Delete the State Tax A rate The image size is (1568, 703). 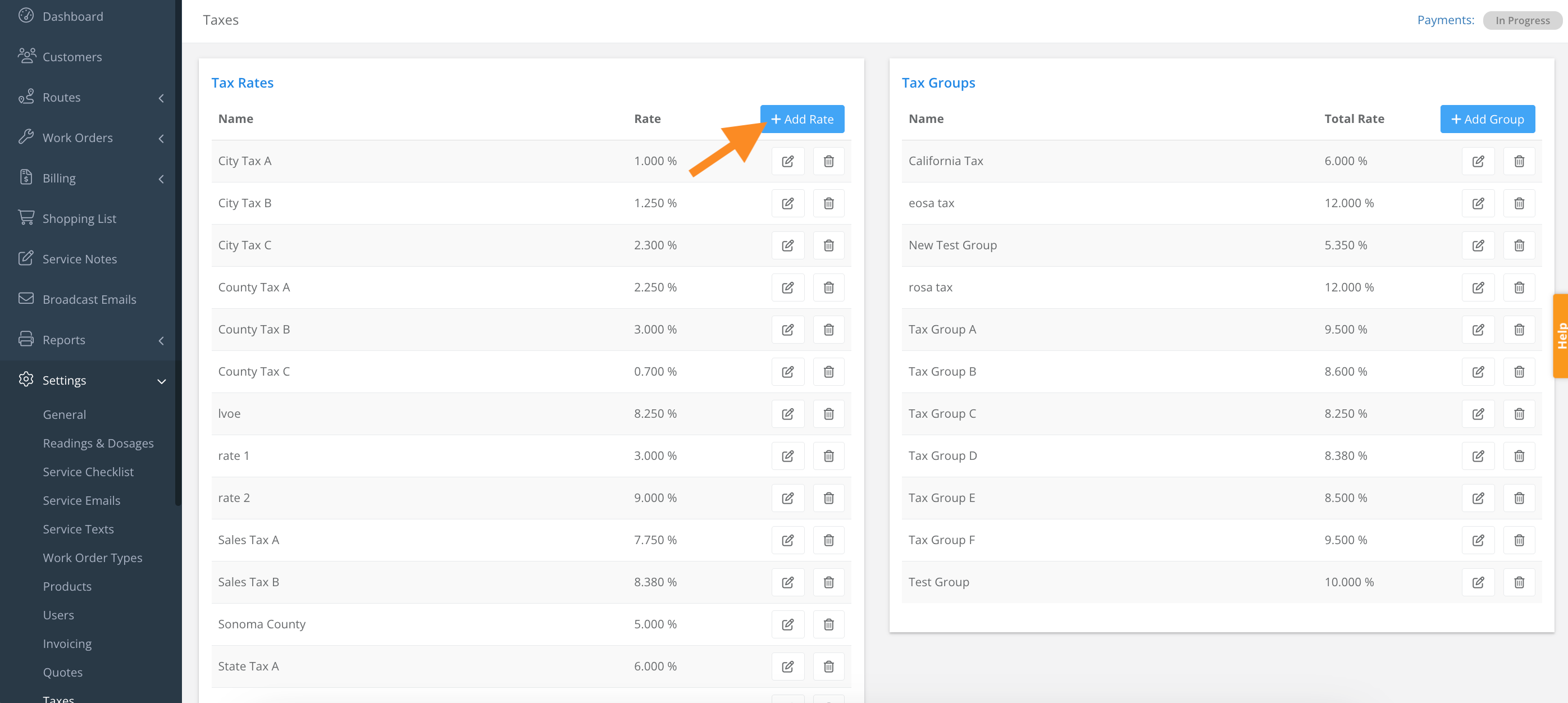click(828, 667)
